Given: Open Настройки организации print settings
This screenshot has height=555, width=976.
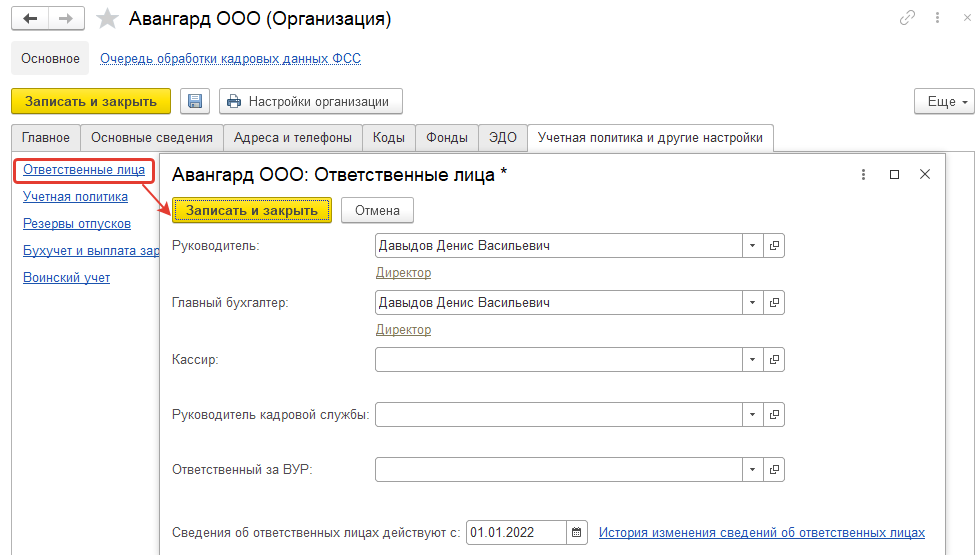Looking at the screenshot, I should point(310,101).
